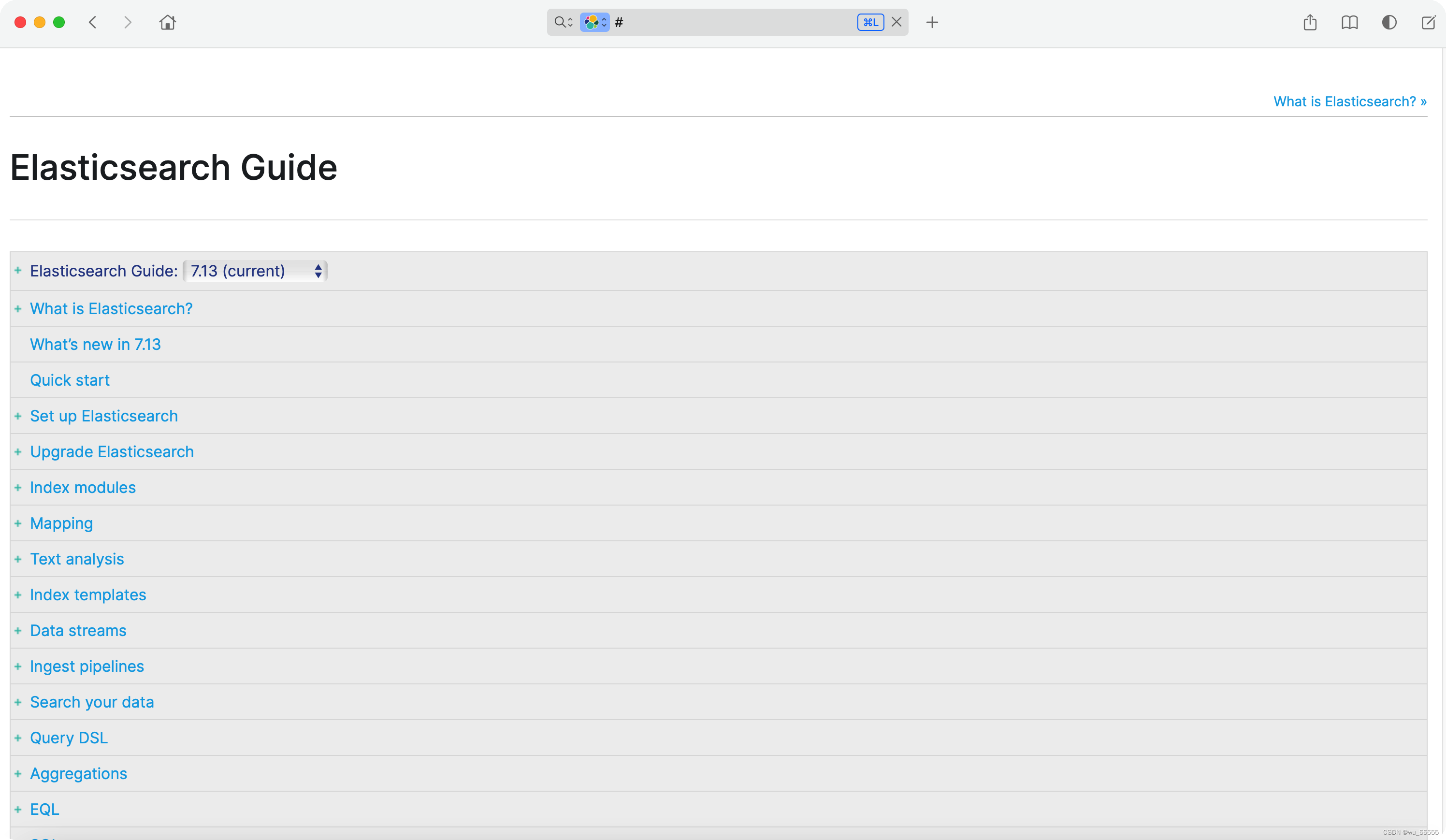Viewport: 1446px width, 840px height.
Task: Expand the 'Search your data' section
Action: coord(18,702)
